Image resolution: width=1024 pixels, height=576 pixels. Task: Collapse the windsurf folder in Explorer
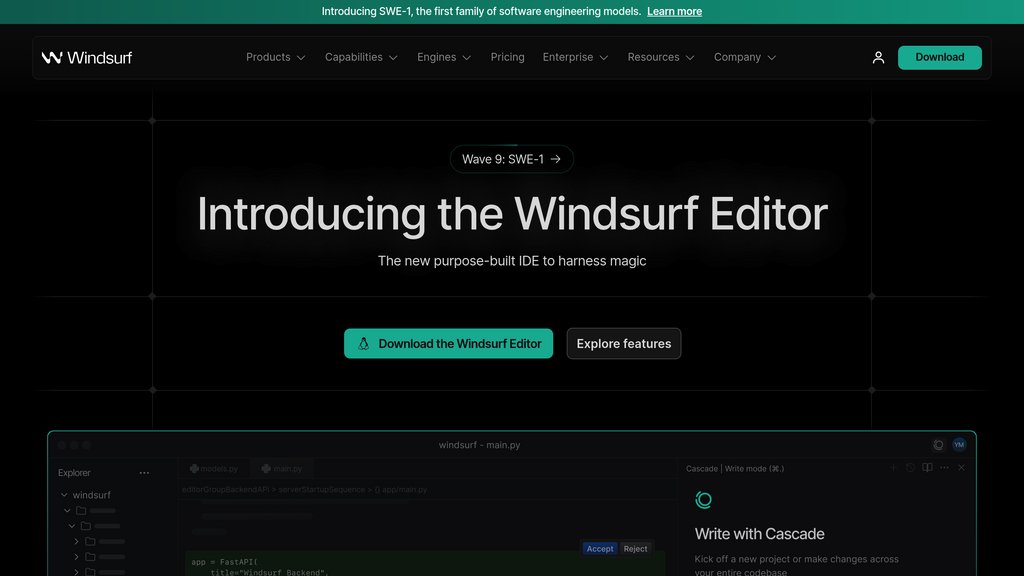click(64, 494)
